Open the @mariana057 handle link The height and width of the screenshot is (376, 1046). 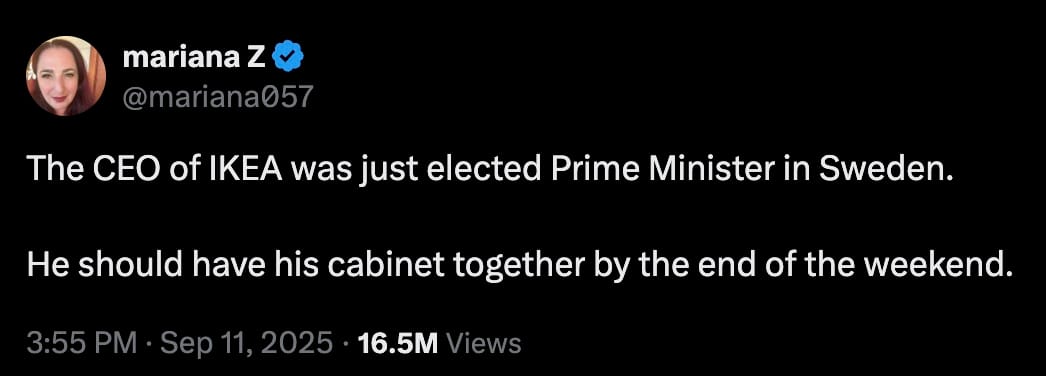pos(217,97)
